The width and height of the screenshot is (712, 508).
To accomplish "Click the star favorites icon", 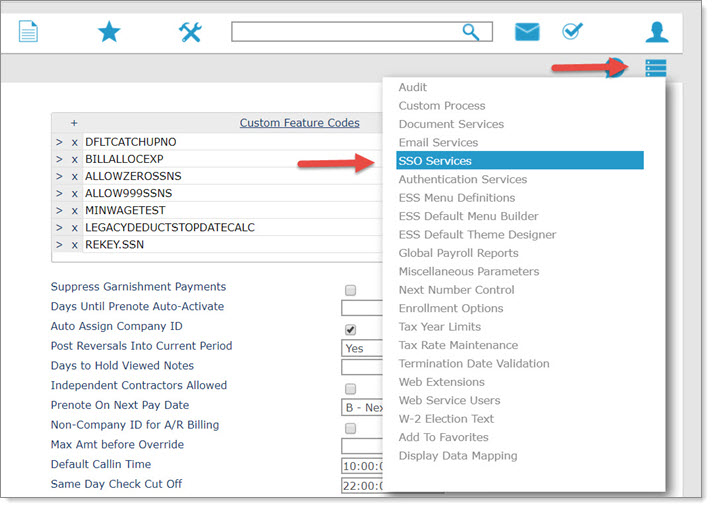I will click(x=109, y=32).
